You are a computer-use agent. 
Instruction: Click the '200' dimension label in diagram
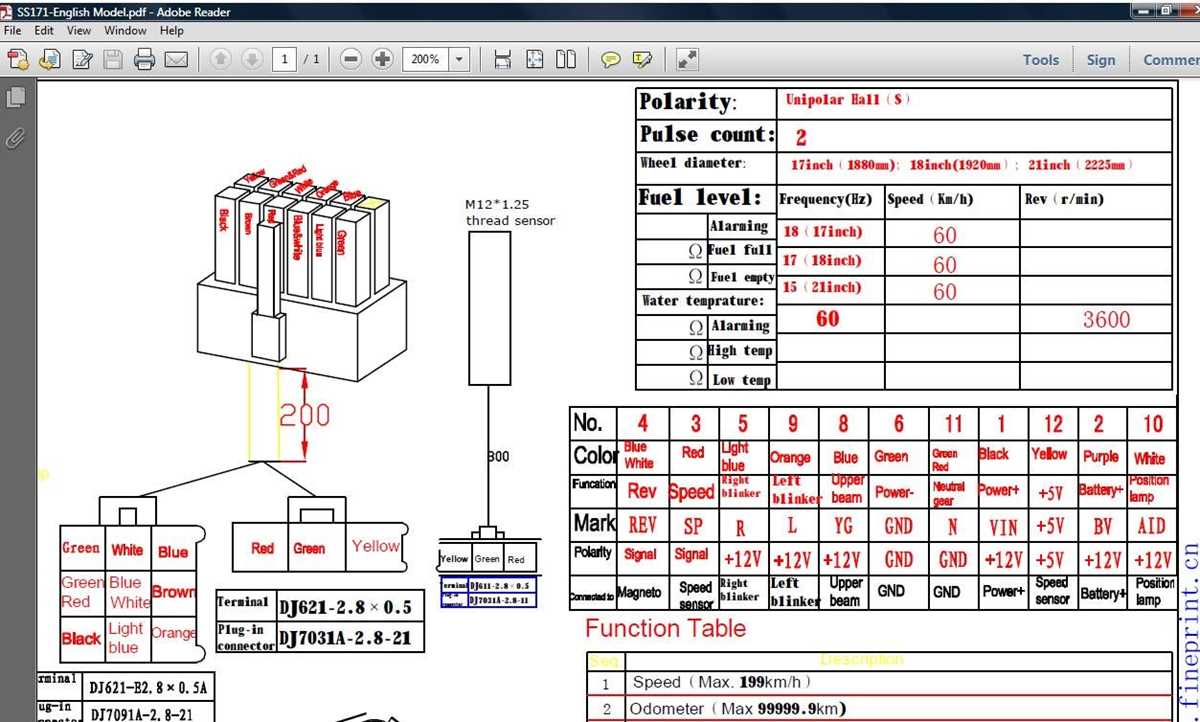[303, 415]
